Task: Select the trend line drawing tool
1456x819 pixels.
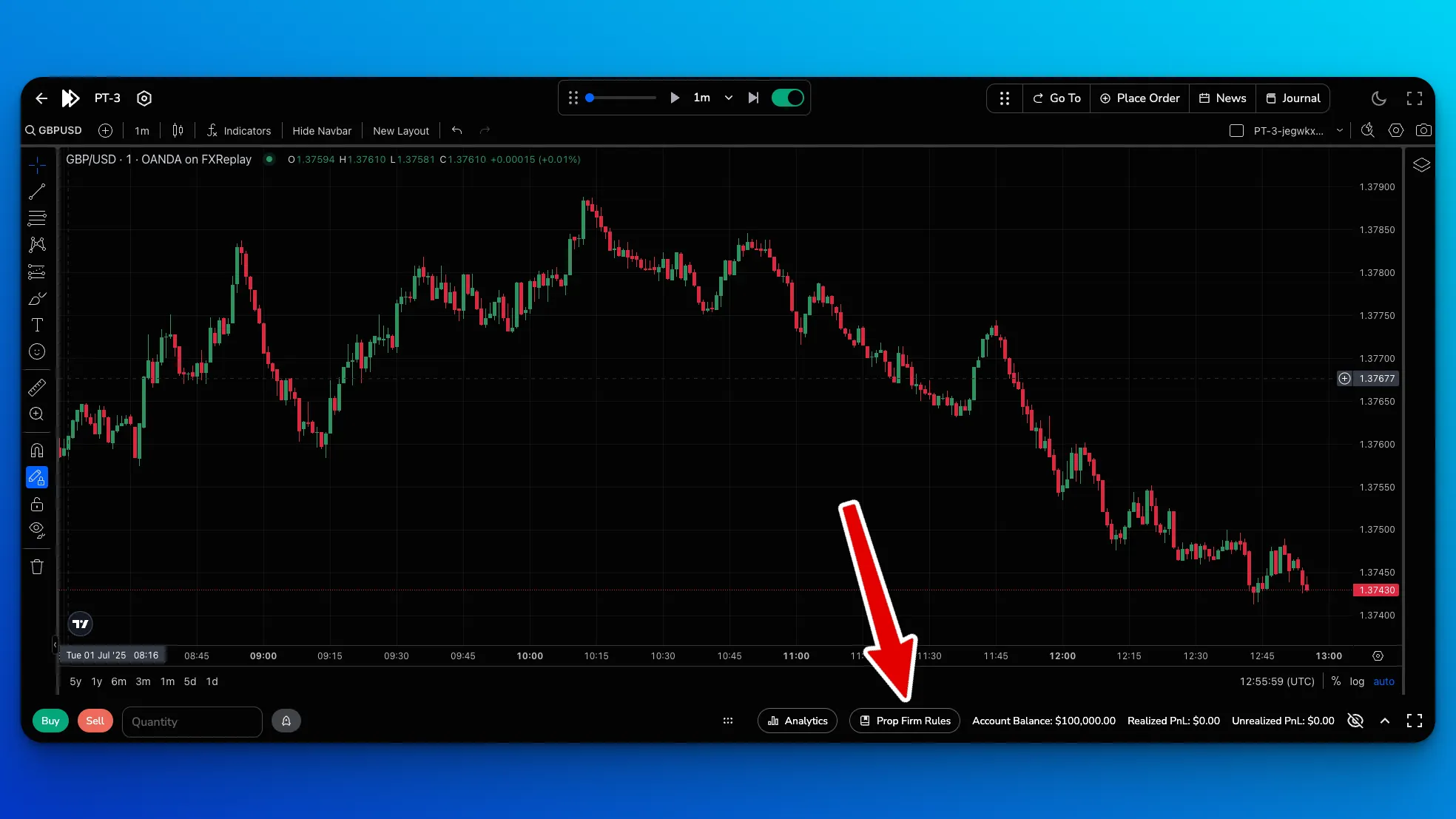Action: tap(37, 192)
